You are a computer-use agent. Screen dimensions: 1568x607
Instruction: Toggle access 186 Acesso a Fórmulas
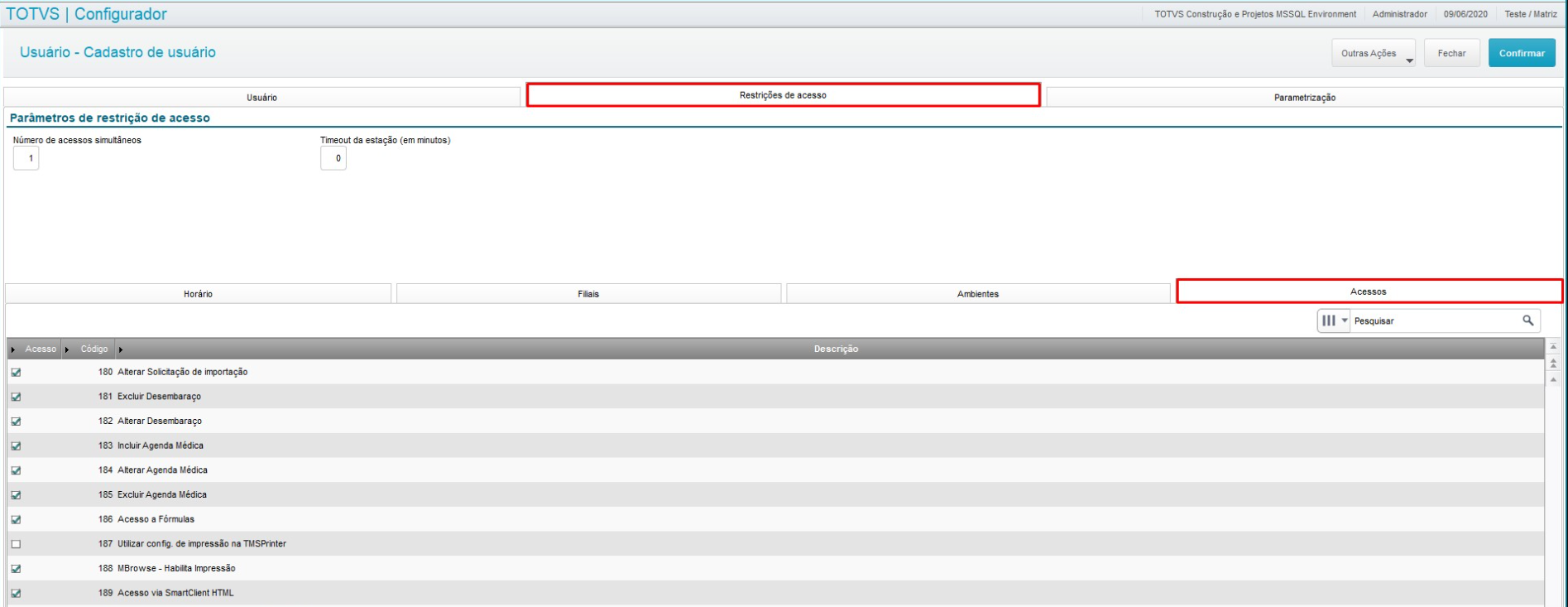[x=16, y=520]
